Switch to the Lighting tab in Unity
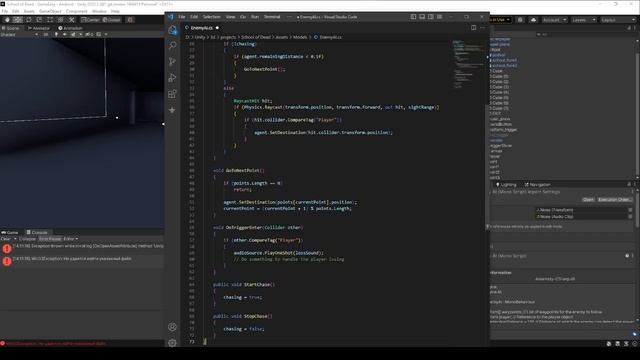Screen dimensions: 640x360 tap(506, 184)
